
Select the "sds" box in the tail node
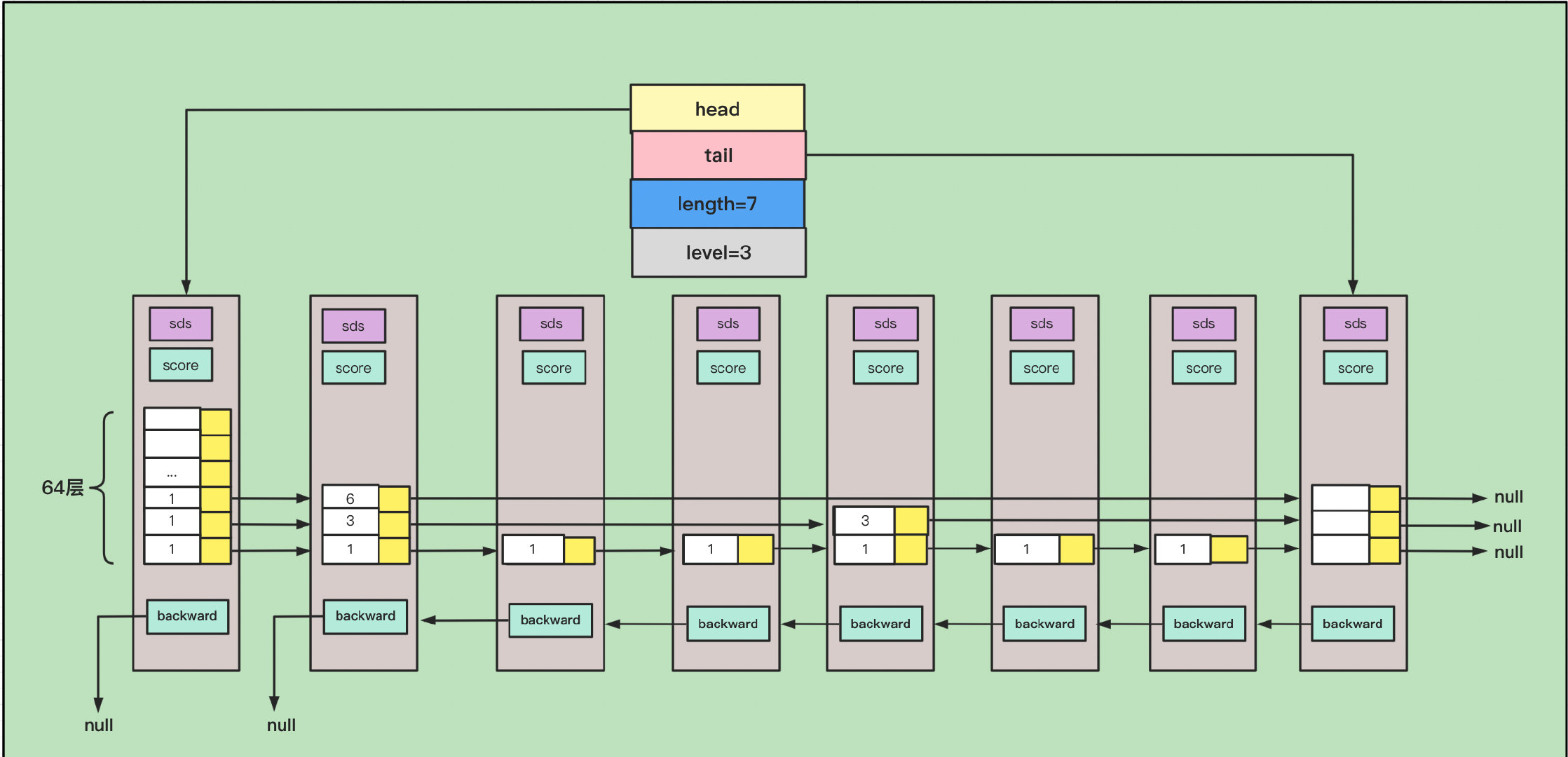pos(1356,324)
